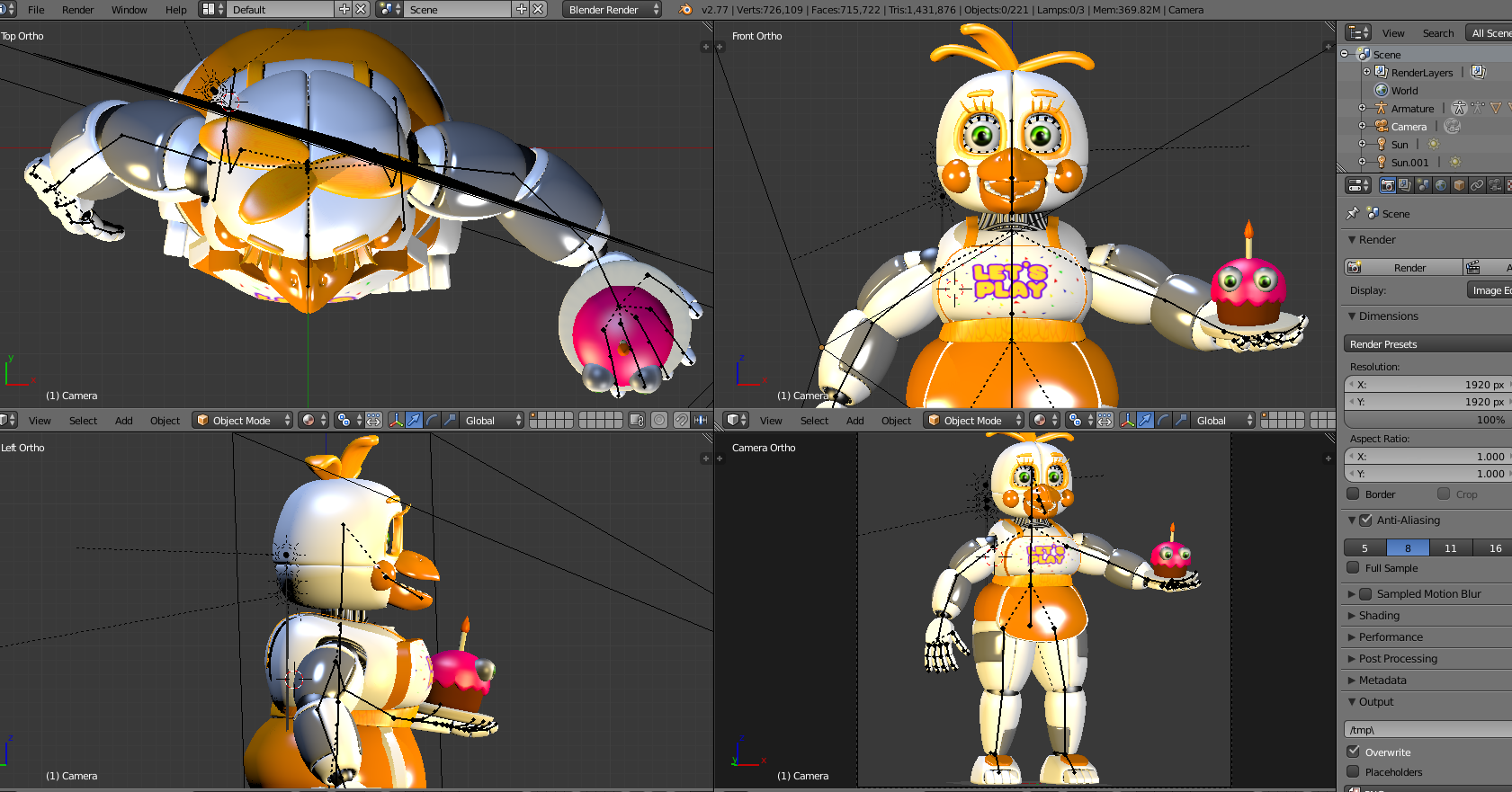Click the output path /tmp\ field
The height and width of the screenshot is (792, 1512).
click(1428, 729)
